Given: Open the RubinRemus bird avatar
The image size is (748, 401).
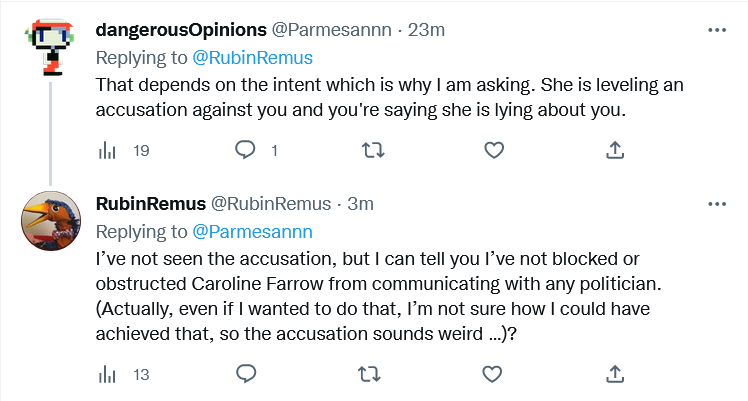Looking at the screenshot, I should tap(51, 221).
